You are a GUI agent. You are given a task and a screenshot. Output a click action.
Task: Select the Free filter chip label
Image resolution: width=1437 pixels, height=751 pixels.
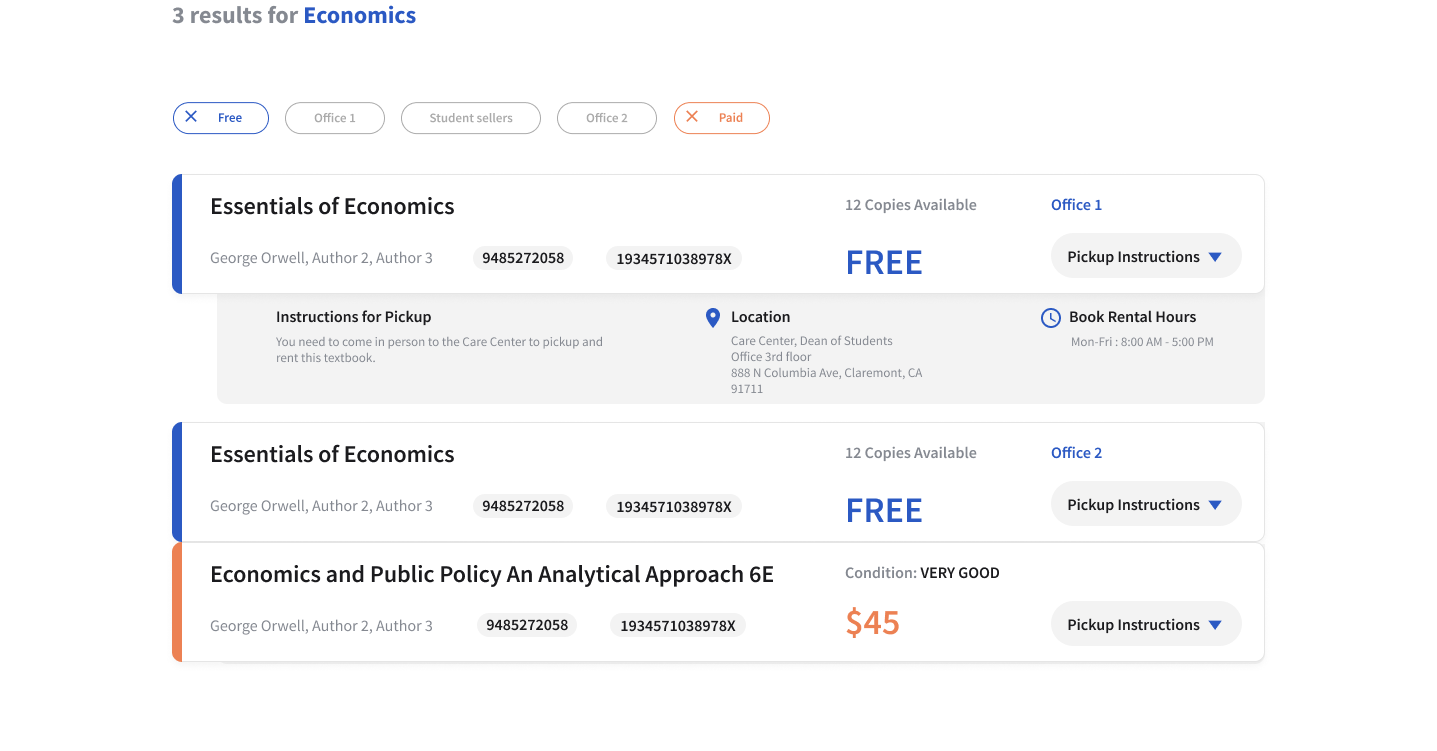pyautogui.click(x=230, y=118)
